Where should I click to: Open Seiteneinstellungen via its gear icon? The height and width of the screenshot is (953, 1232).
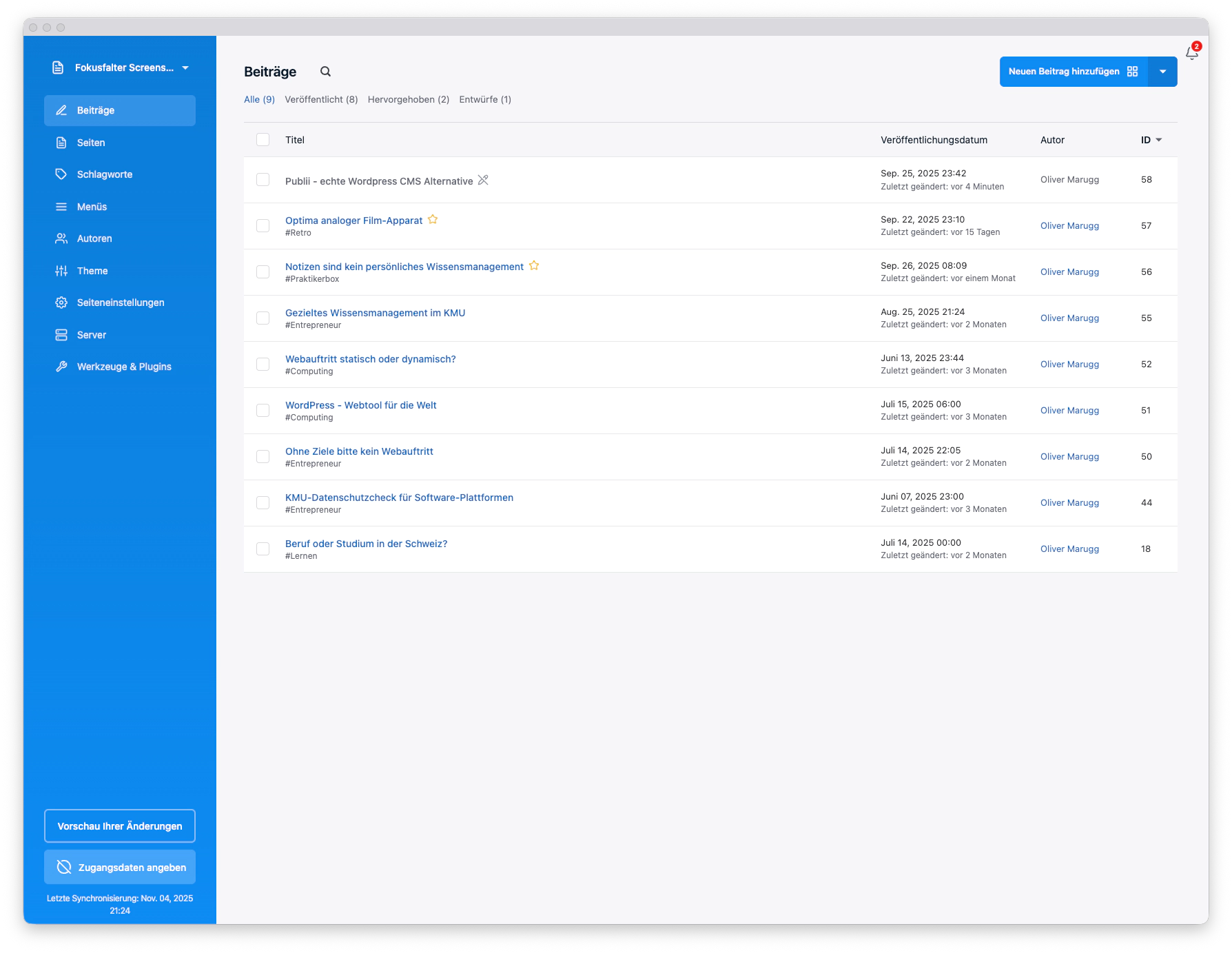point(61,303)
